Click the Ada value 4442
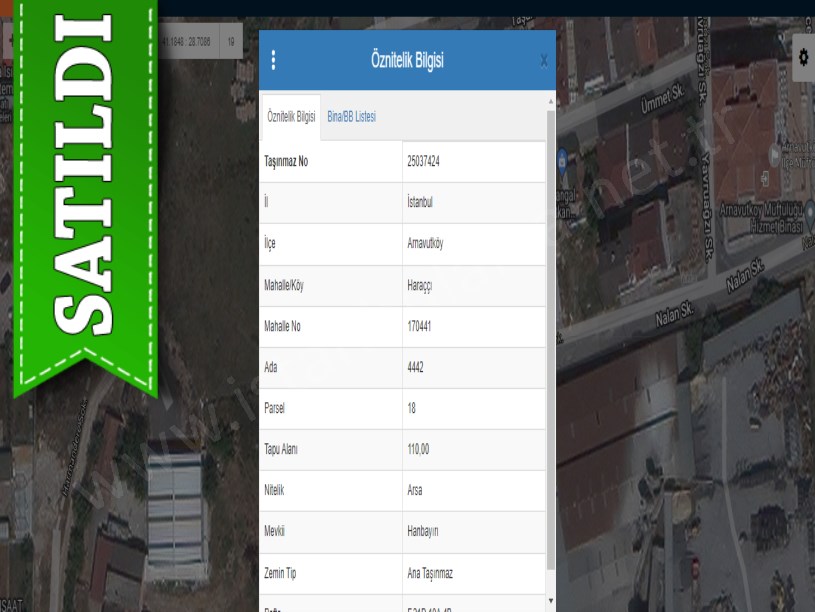Viewport: 815px width, 612px height. pos(416,368)
